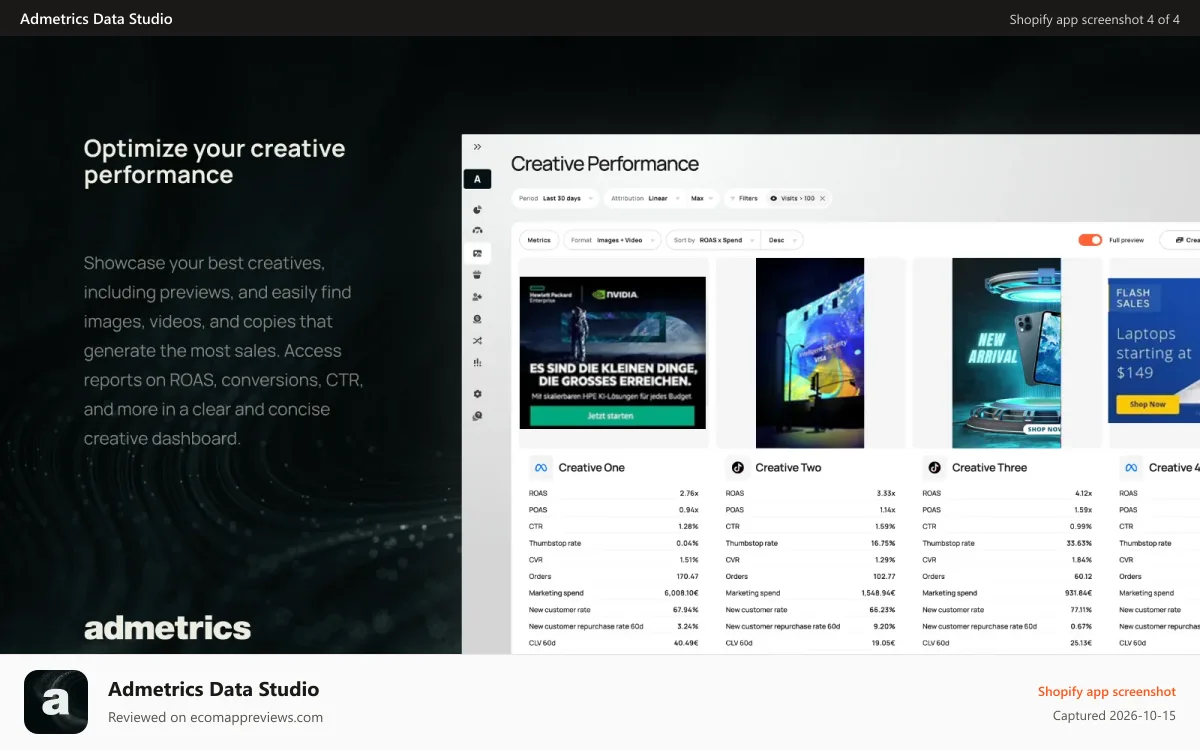Open the Attribution Linear dropdown
This screenshot has height=750, width=1200.
coord(645,198)
